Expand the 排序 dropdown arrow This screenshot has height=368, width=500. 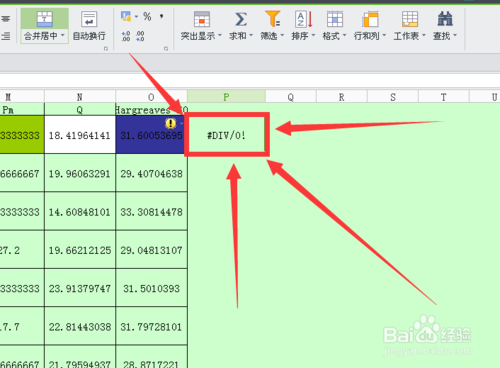point(313,35)
